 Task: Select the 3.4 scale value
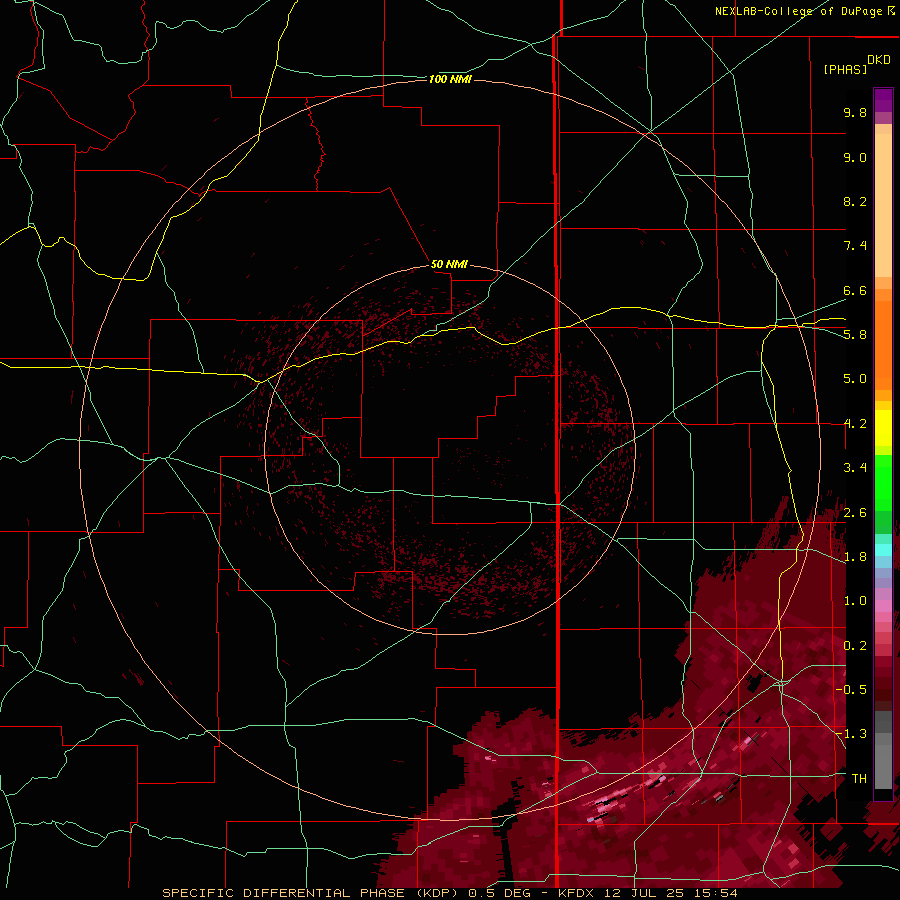[x=855, y=468]
